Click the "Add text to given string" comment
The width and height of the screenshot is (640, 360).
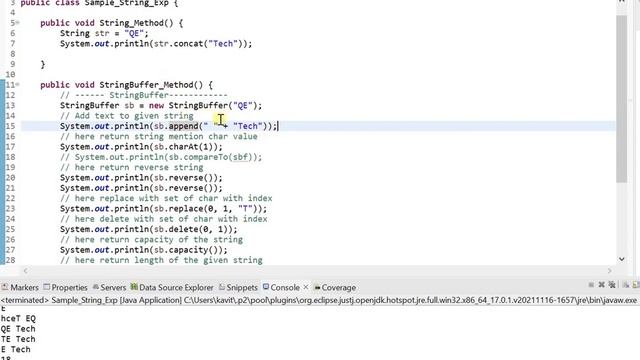(x=127, y=116)
